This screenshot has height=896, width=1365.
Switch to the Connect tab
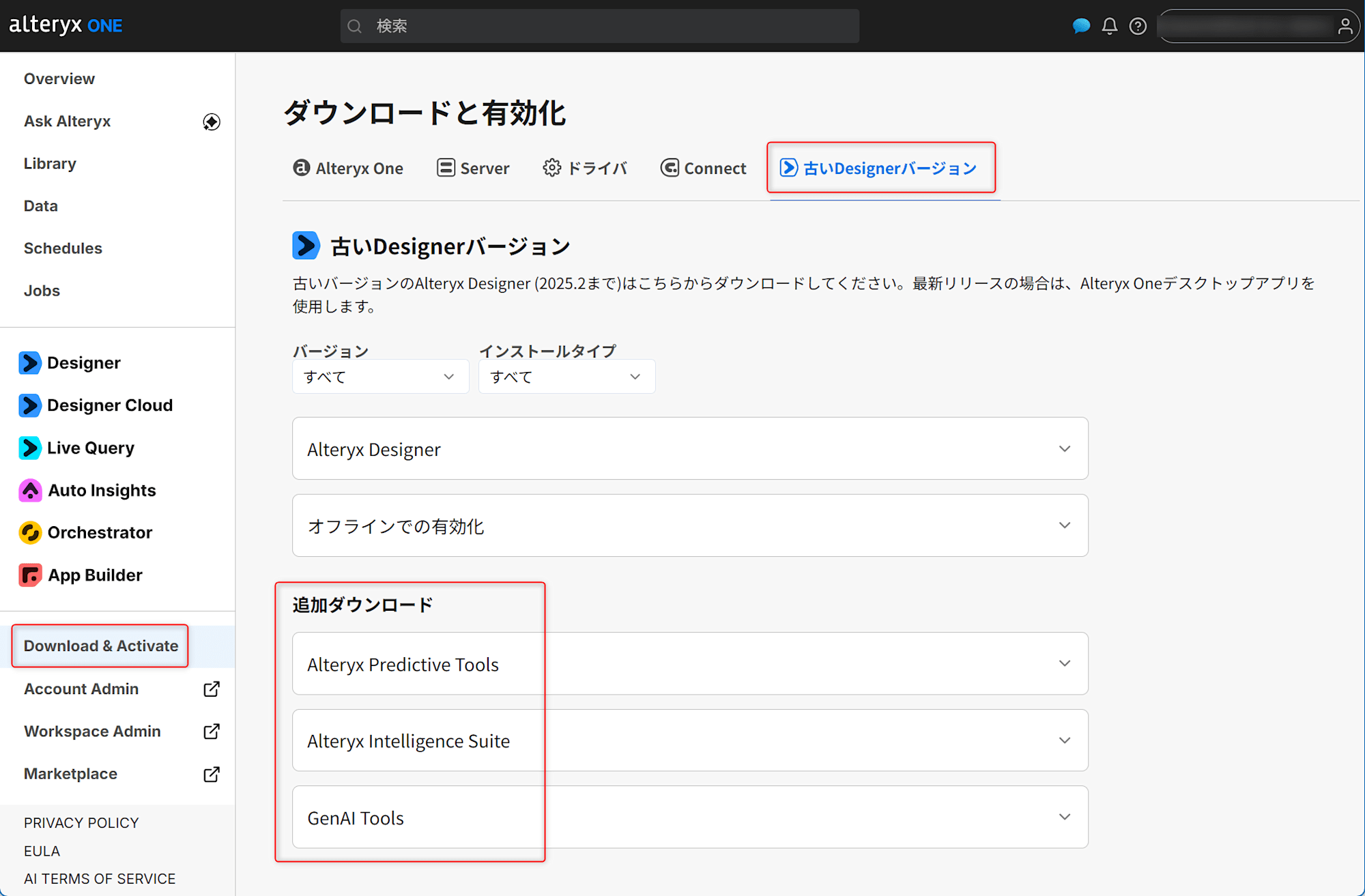[x=704, y=168]
